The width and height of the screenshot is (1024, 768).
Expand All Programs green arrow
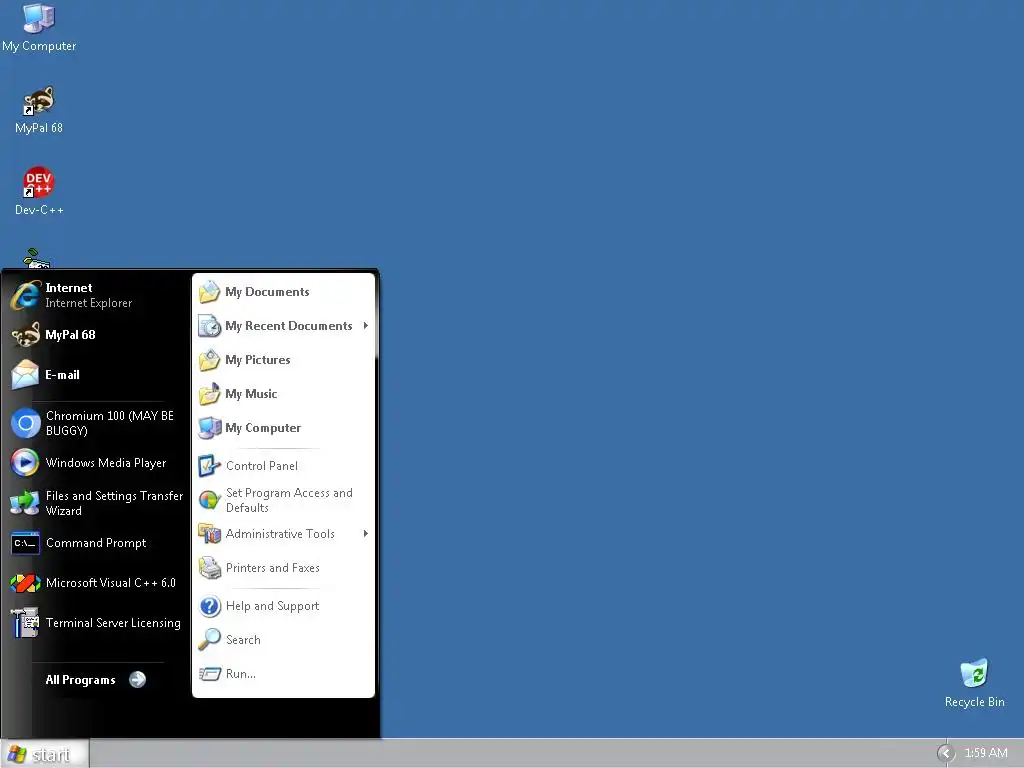(137, 680)
